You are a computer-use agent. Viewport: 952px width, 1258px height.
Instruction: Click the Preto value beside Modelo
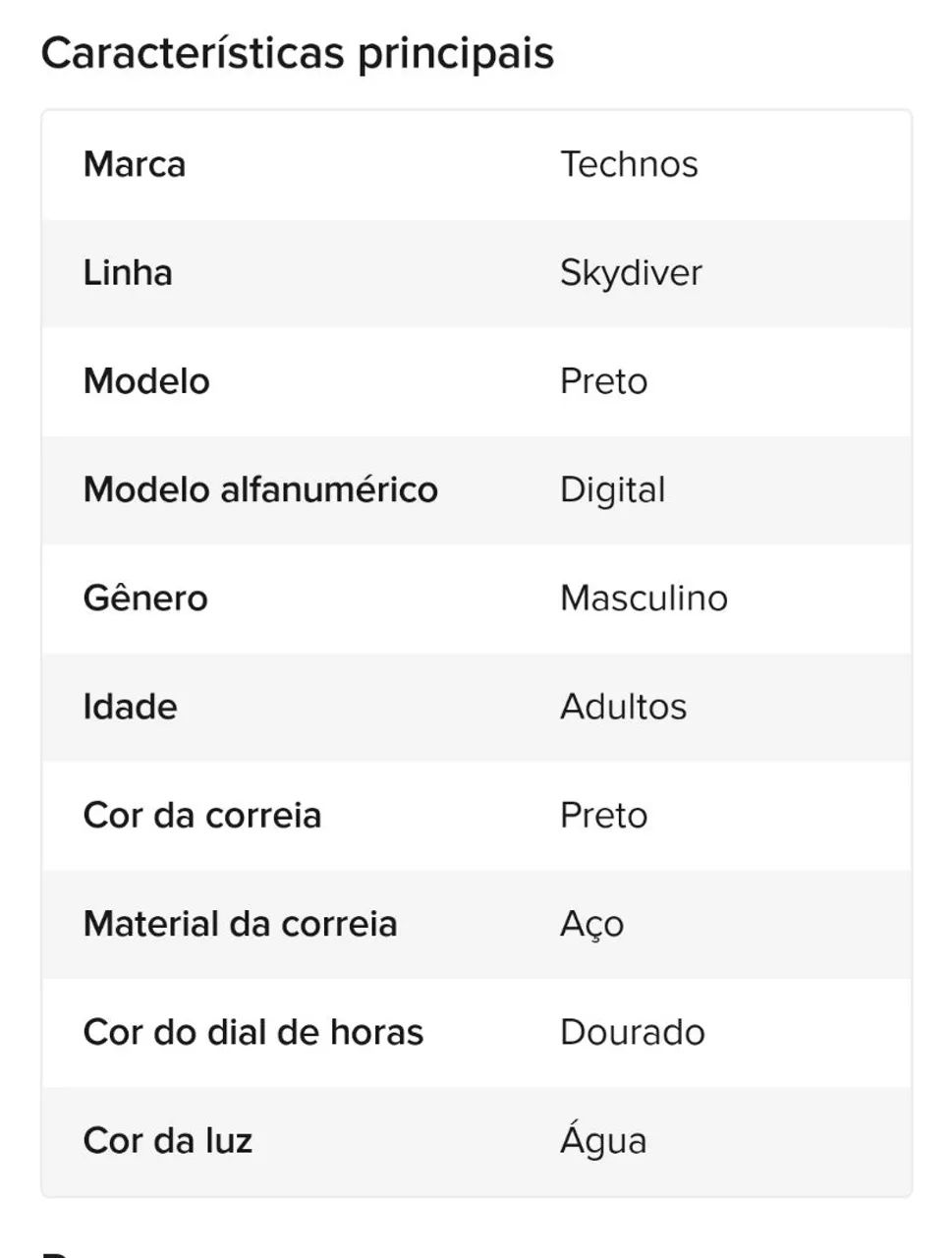(x=603, y=381)
